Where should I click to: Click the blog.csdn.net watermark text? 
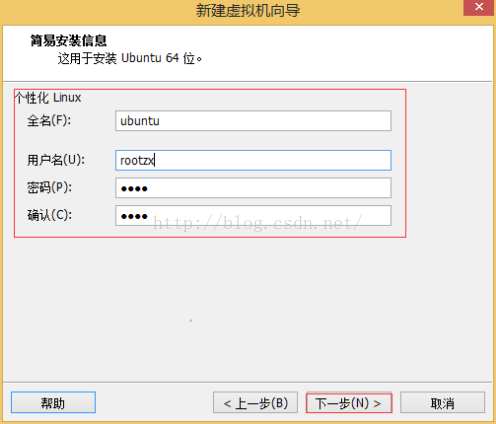(257, 223)
